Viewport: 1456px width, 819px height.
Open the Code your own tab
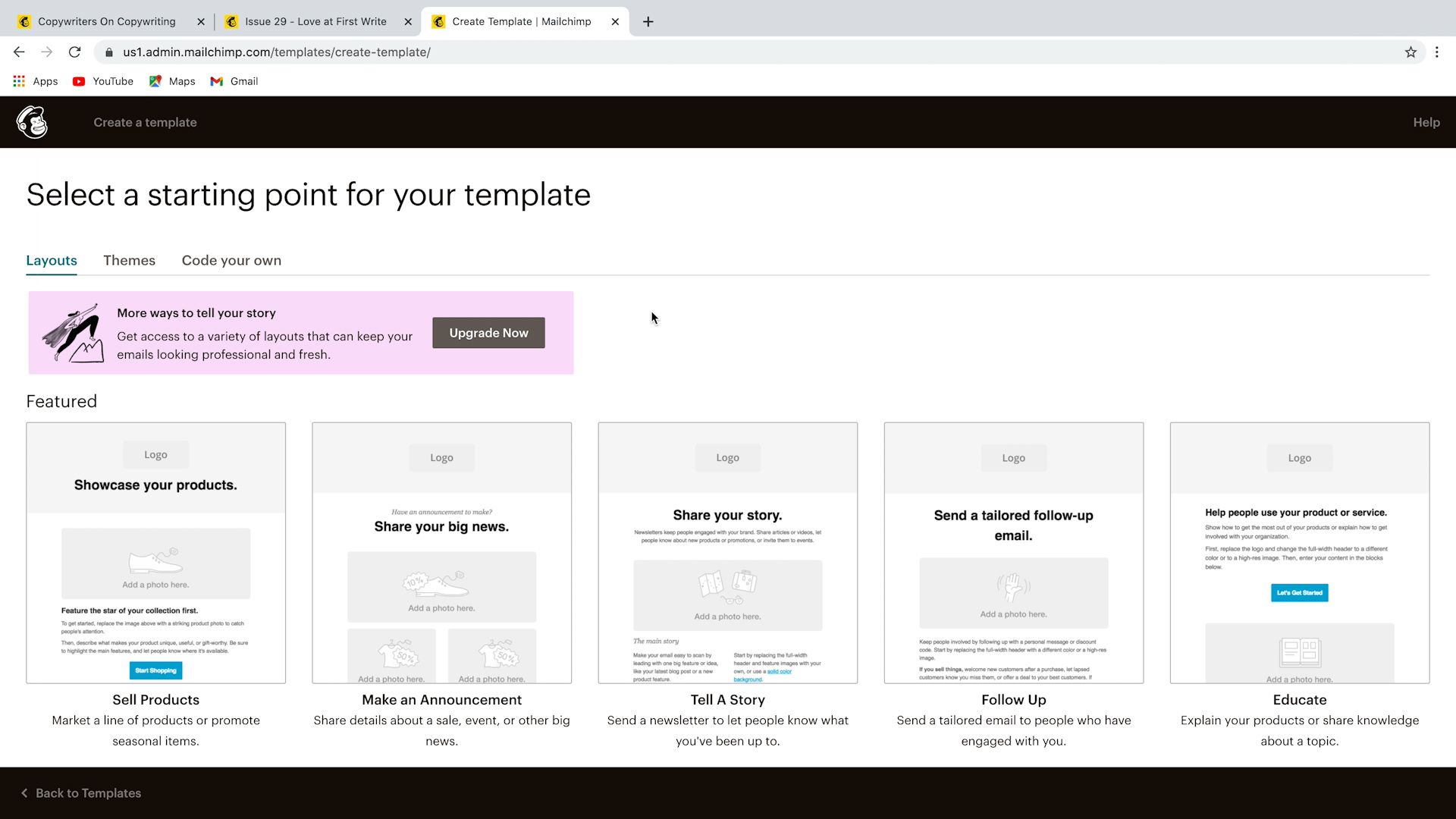(231, 260)
